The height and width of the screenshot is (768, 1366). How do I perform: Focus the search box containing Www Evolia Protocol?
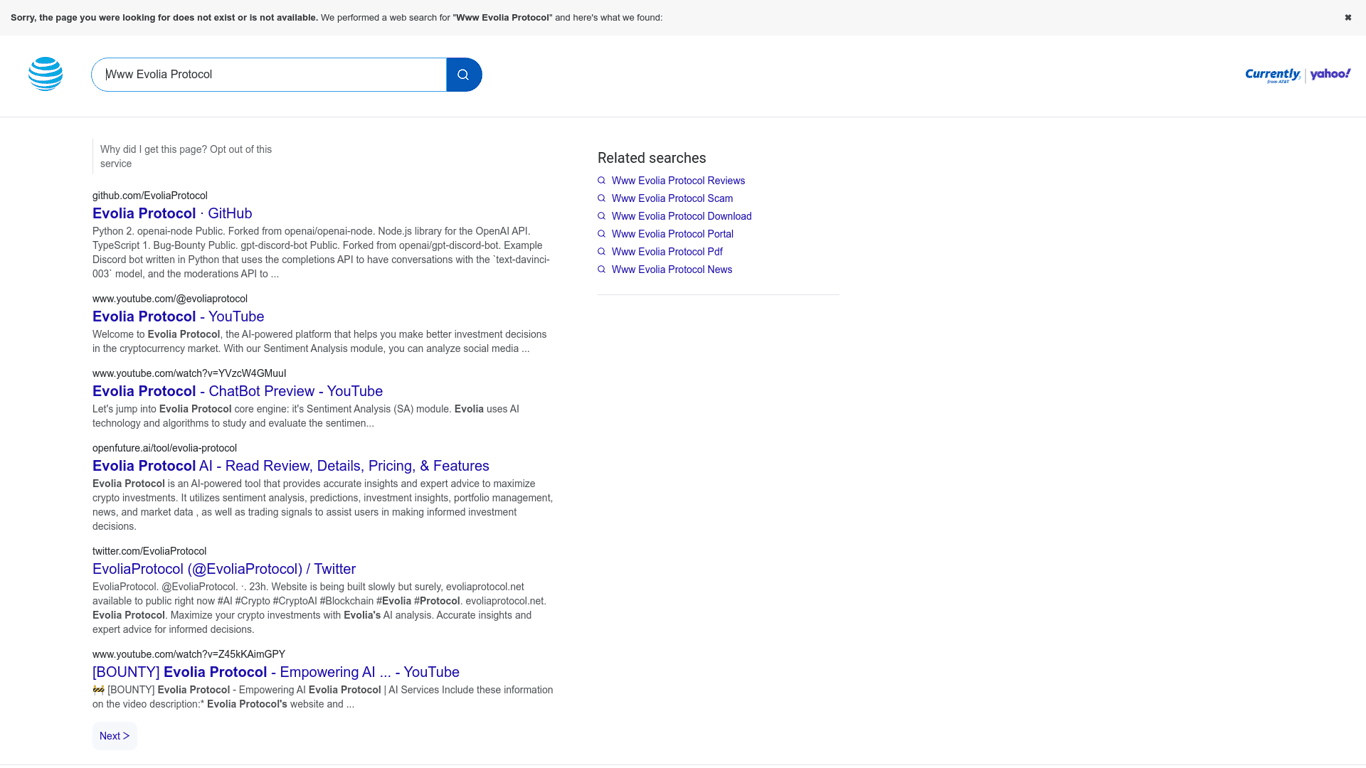(x=270, y=75)
